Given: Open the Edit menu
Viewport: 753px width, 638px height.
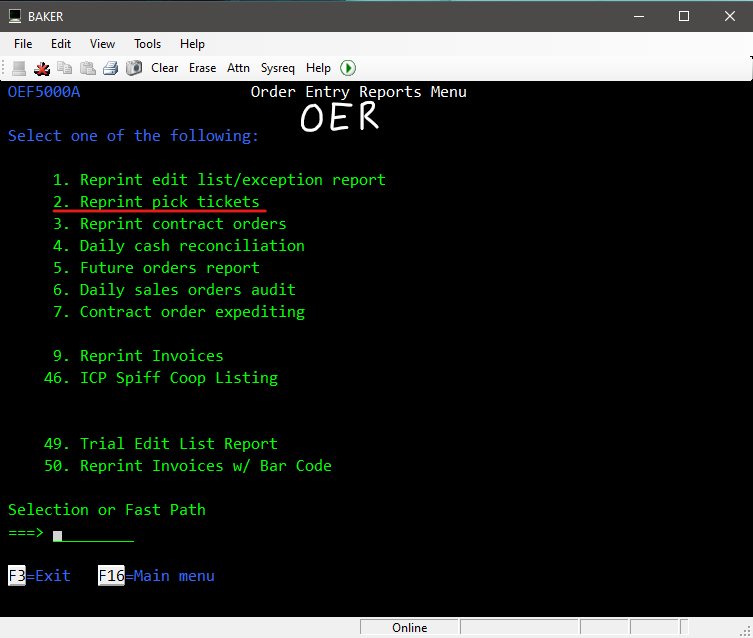Looking at the screenshot, I should pos(61,44).
